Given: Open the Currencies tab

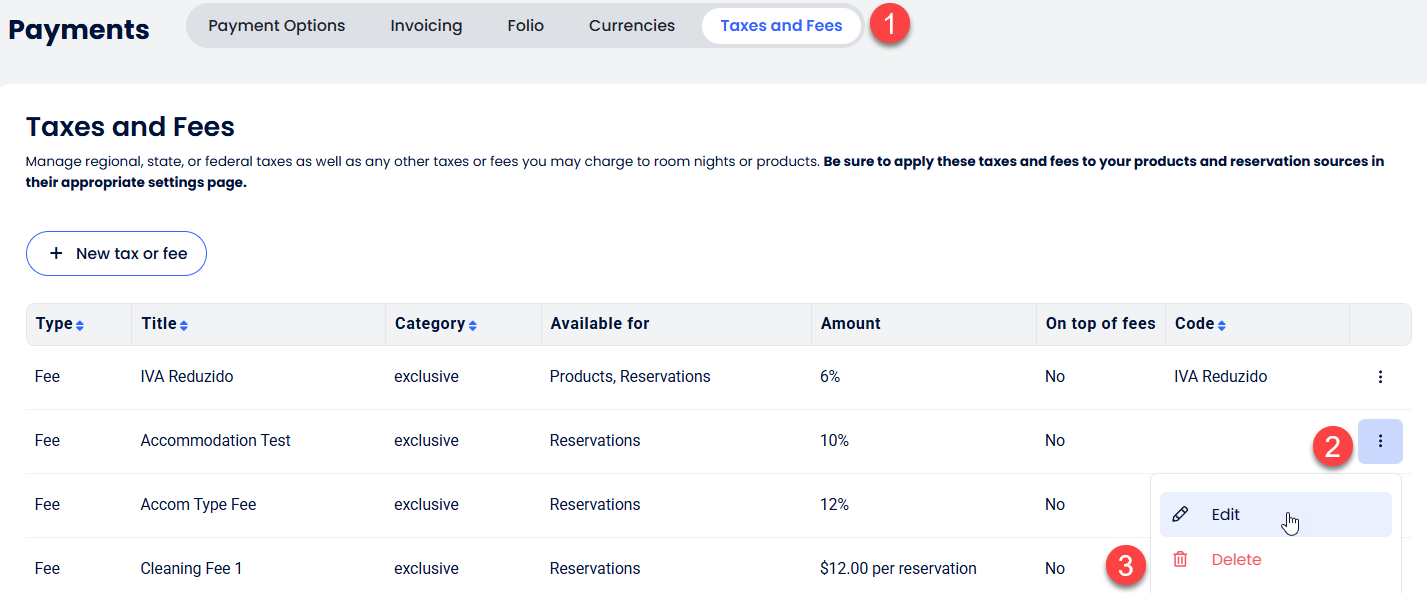Looking at the screenshot, I should pos(632,26).
